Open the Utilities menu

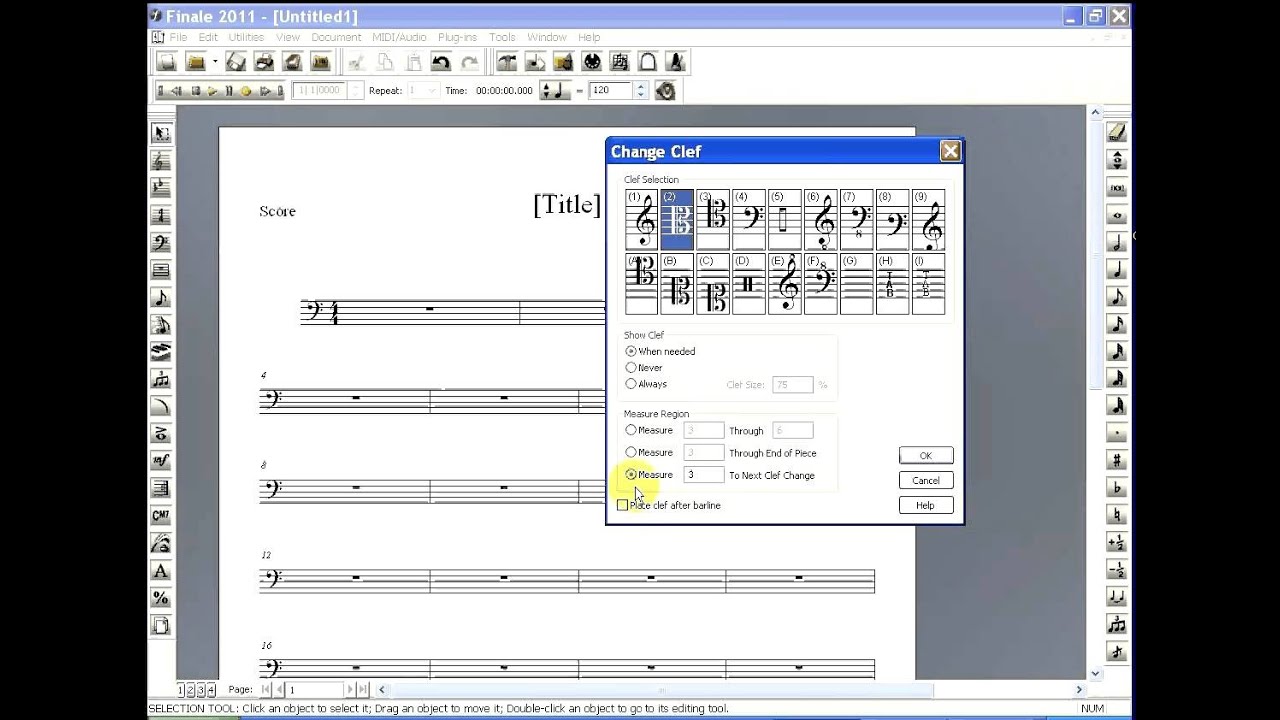pos(246,37)
